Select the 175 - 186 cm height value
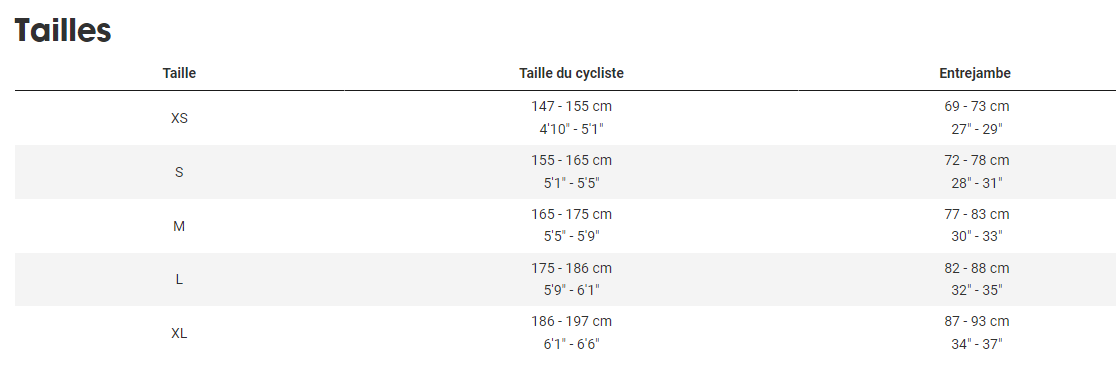The image size is (1116, 384). [x=572, y=268]
